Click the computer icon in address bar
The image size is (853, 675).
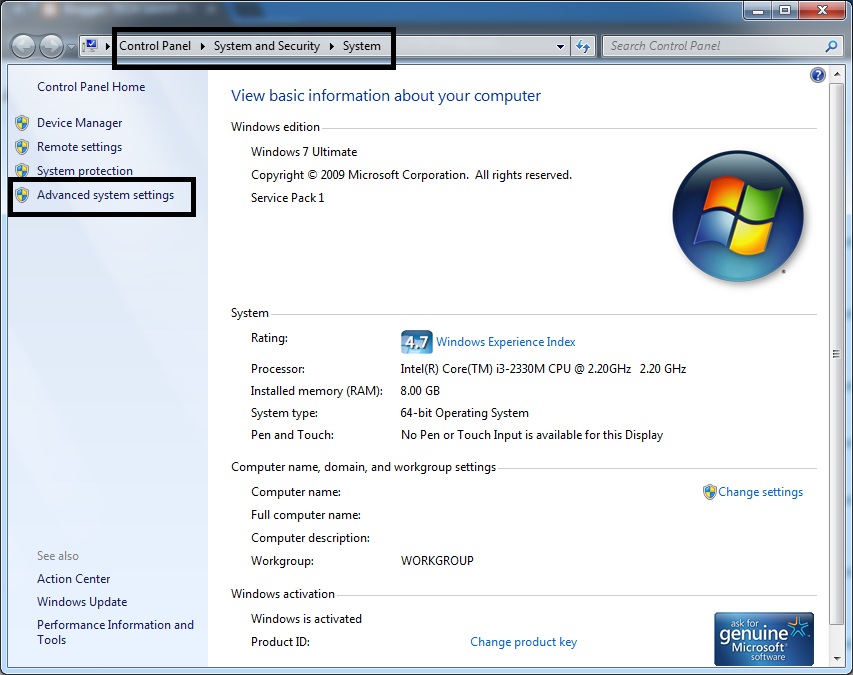click(91, 46)
